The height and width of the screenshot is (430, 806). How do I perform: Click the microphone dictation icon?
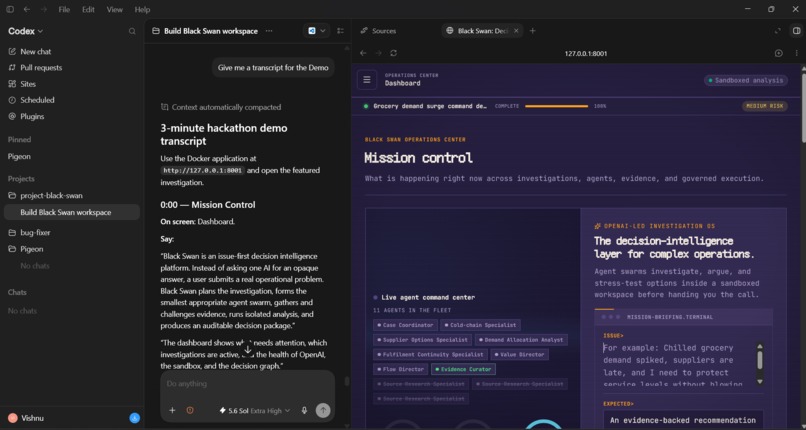[304, 410]
